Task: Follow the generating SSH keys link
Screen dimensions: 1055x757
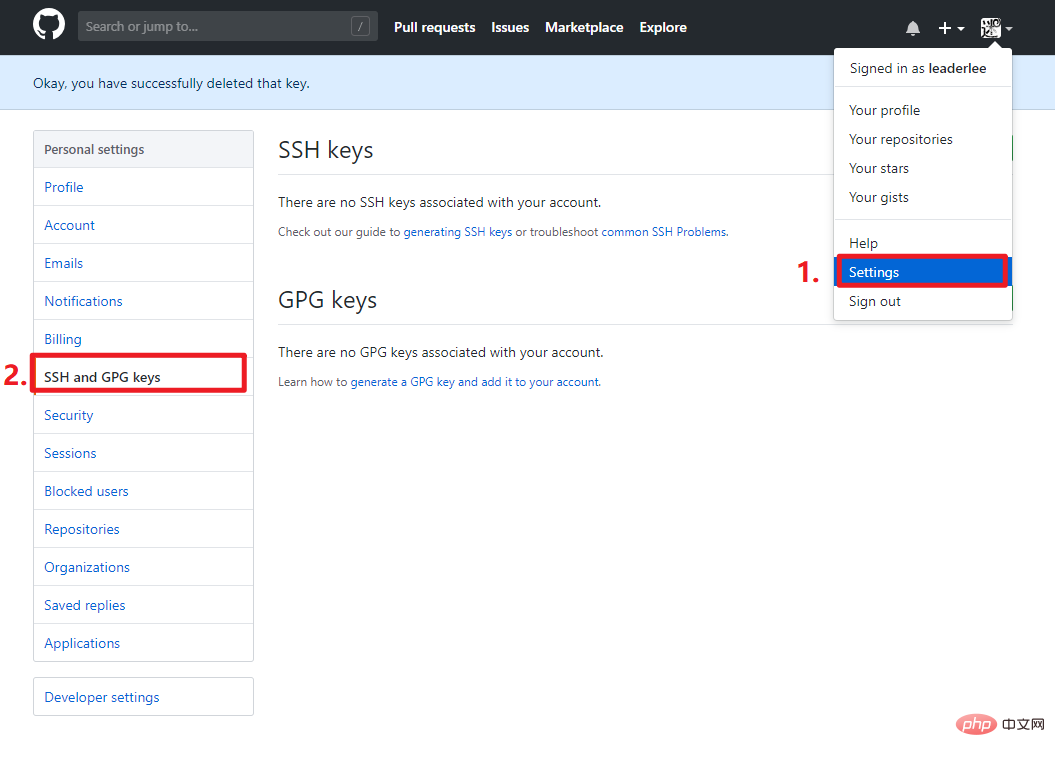Action: pyautogui.click(x=458, y=232)
